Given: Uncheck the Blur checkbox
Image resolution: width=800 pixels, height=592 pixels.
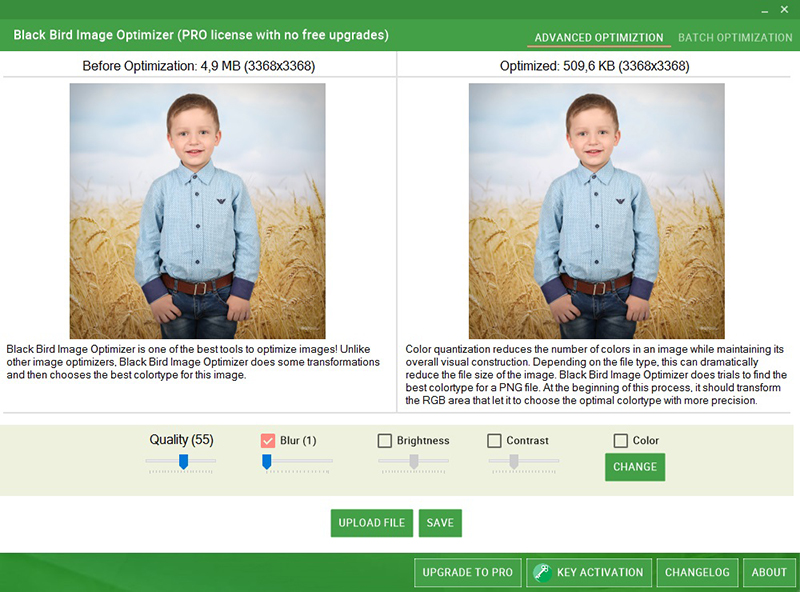Looking at the screenshot, I should click(268, 440).
